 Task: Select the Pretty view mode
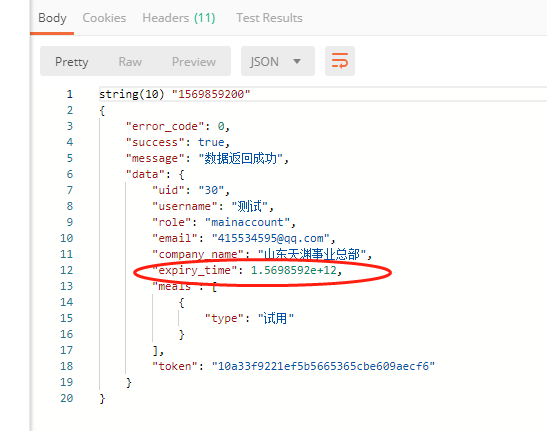pyautogui.click(x=72, y=62)
